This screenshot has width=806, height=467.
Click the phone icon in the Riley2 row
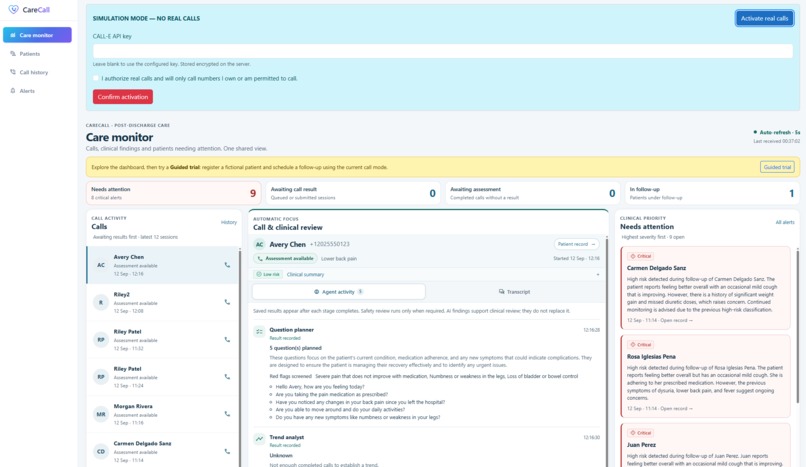227,302
